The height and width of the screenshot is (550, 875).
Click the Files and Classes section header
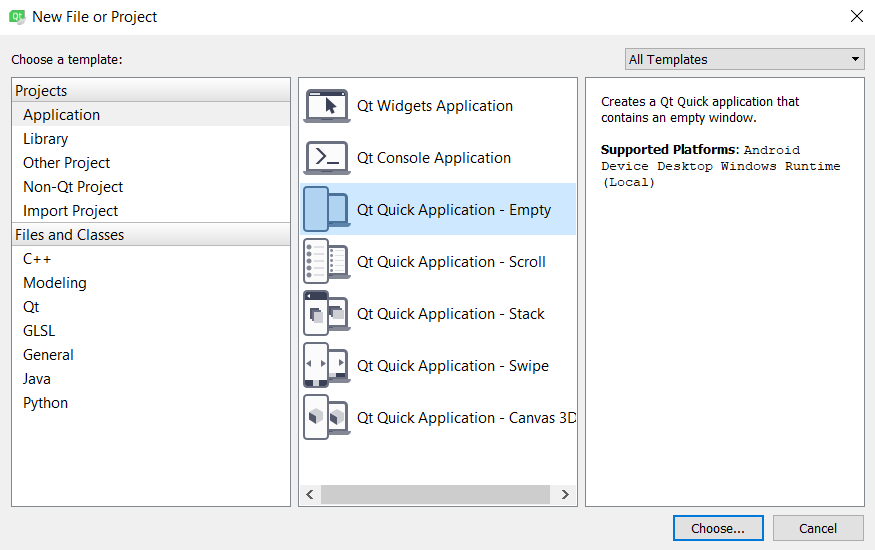(151, 234)
